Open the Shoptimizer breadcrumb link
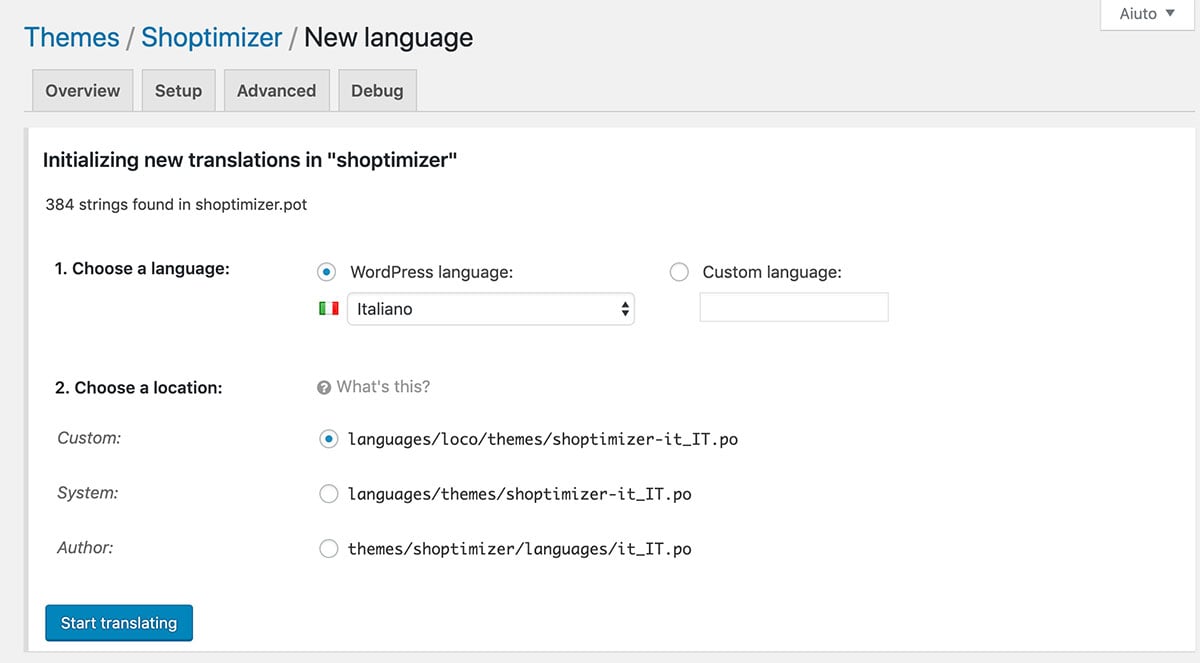 [x=212, y=38]
